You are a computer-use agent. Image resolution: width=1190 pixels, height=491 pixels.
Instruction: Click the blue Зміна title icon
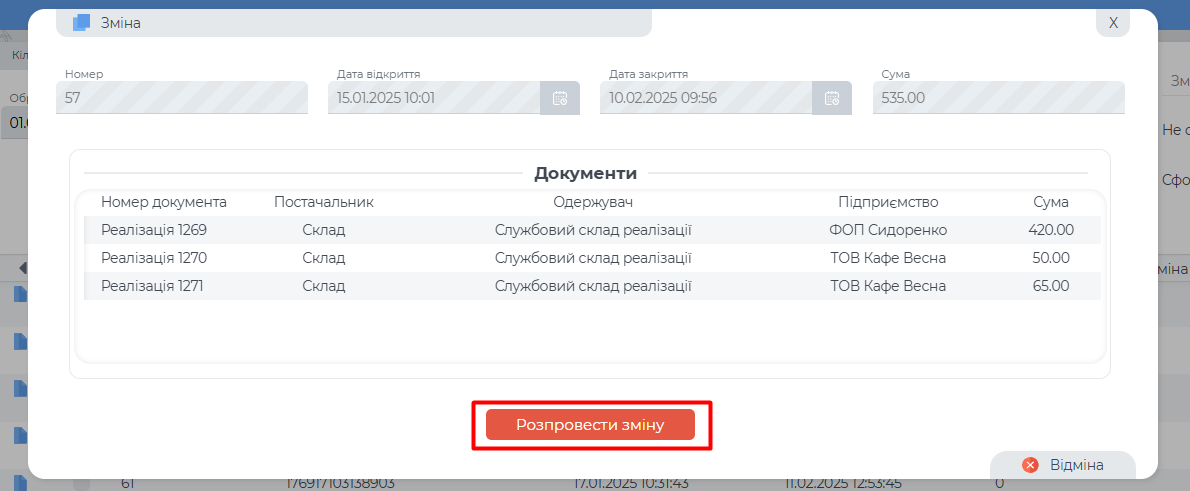pyautogui.click(x=82, y=22)
